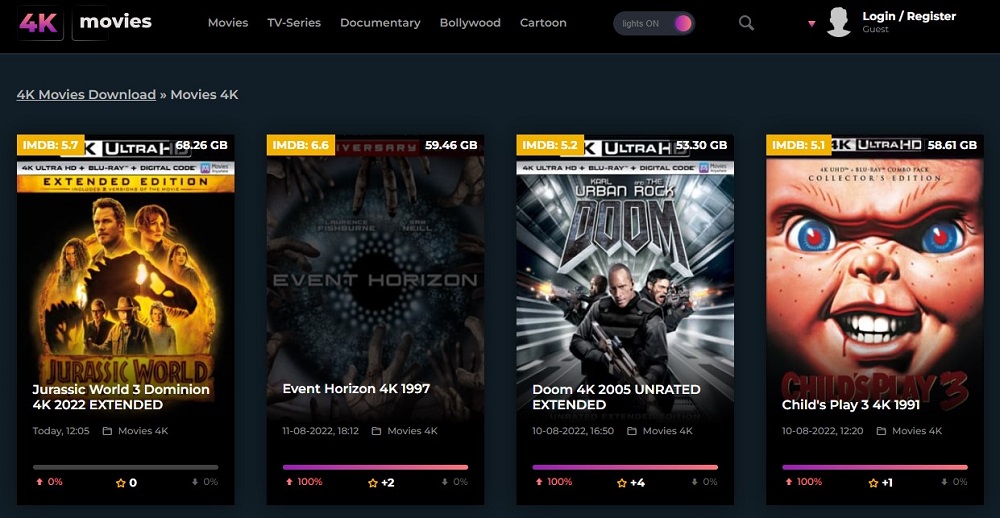The width and height of the screenshot is (1000, 518).
Task: Open the TV-Series menu
Action: [x=294, y=23]
